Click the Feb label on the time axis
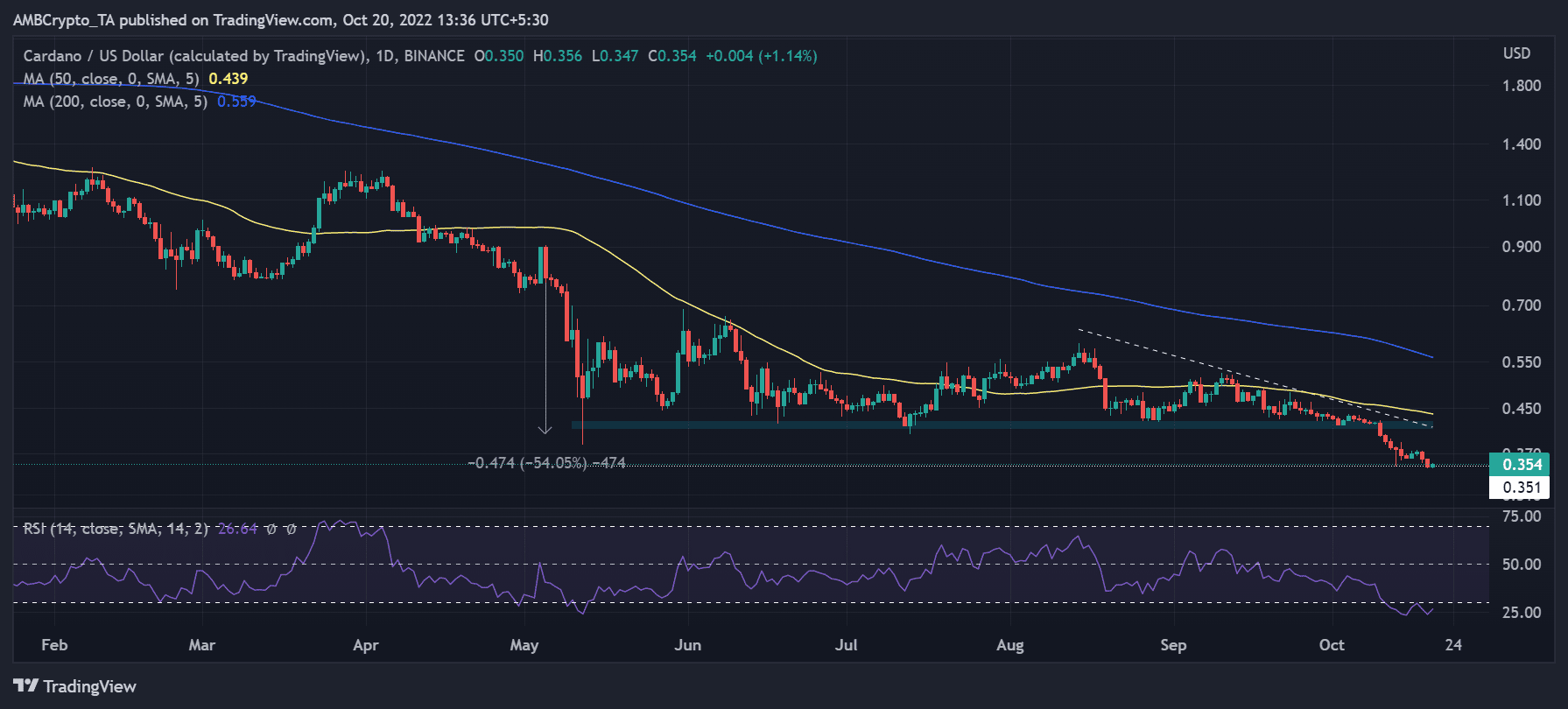Viewport: 1568px width, 709px height. [x=54, y=645]
